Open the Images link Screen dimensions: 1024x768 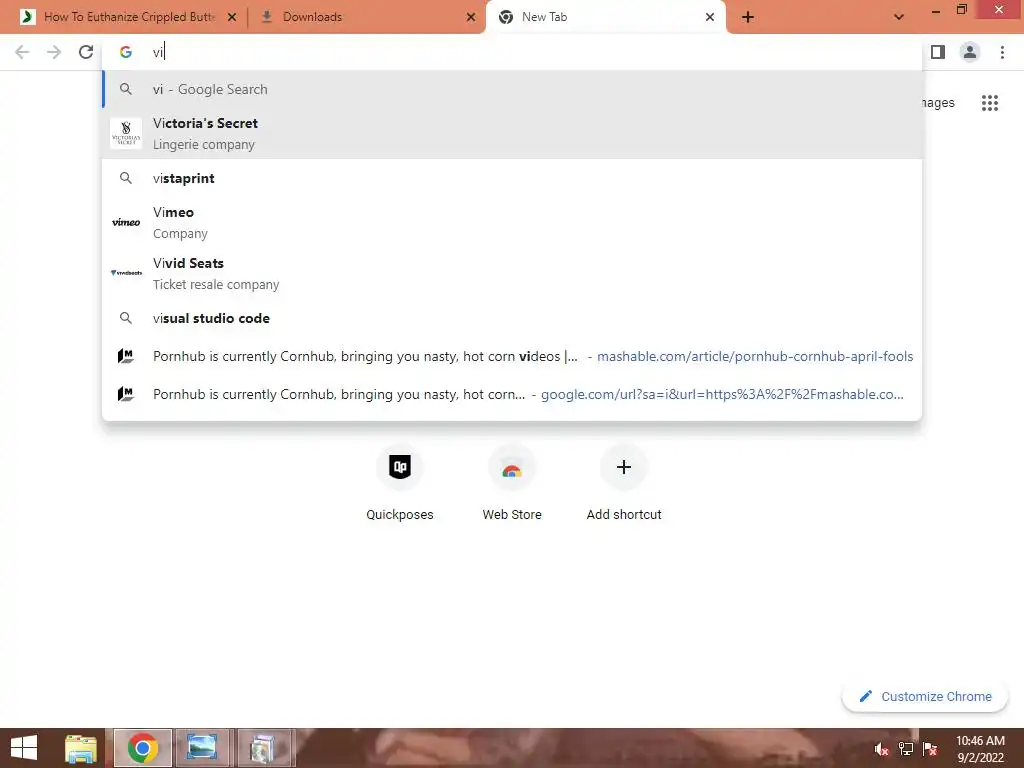point(938,103)
